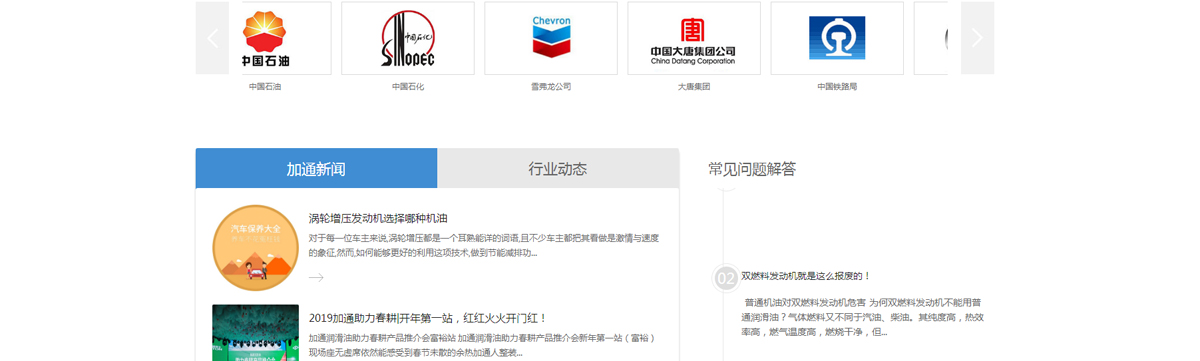The image size is (1200, 361).
Task: Open the green event photo thumbnail
Action: tap(255, 333)
